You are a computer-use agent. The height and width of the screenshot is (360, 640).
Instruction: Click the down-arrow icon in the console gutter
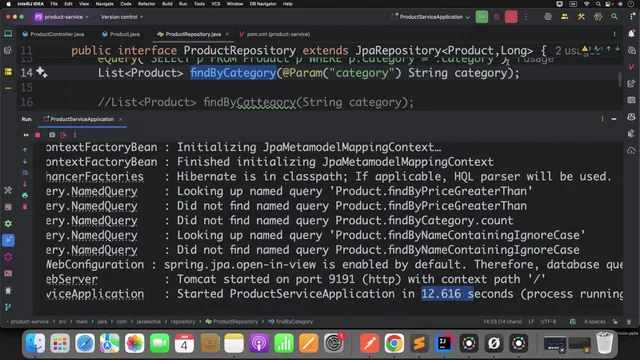(25, 162)
